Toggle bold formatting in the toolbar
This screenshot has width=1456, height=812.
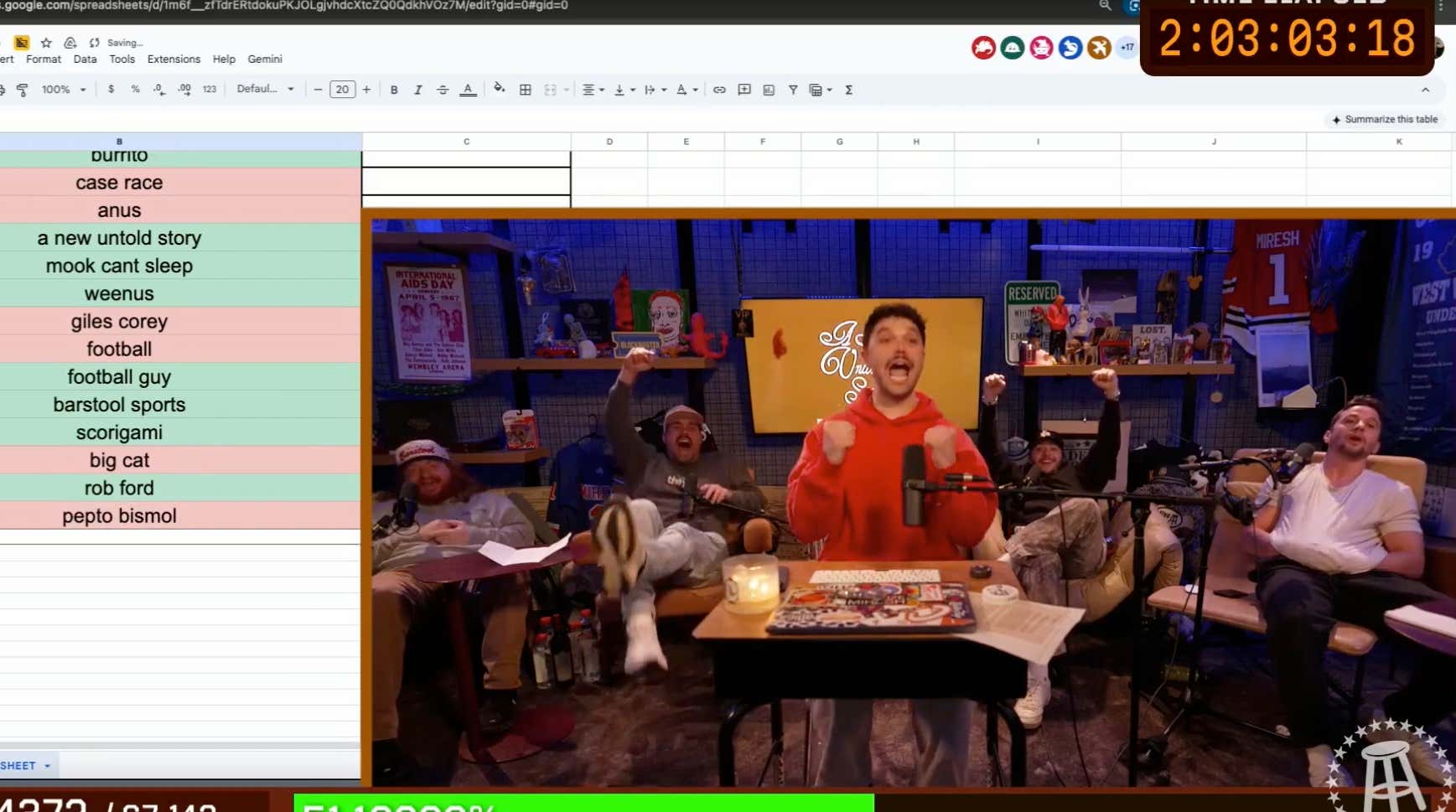[394, 90]
